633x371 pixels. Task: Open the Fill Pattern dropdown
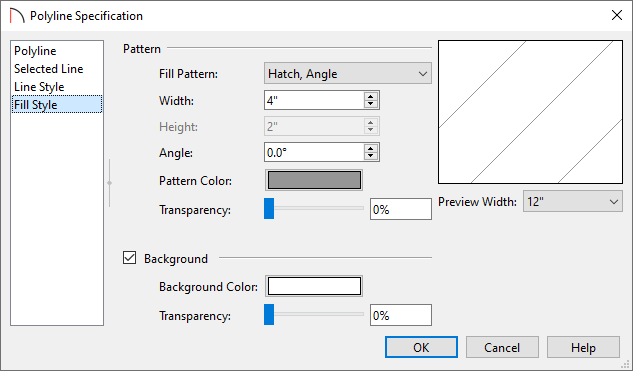[348, 73]
